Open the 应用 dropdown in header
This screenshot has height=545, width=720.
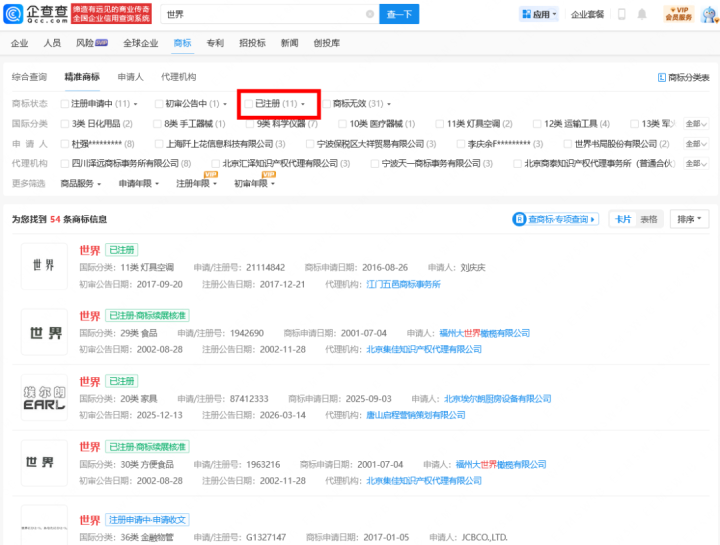540,14
